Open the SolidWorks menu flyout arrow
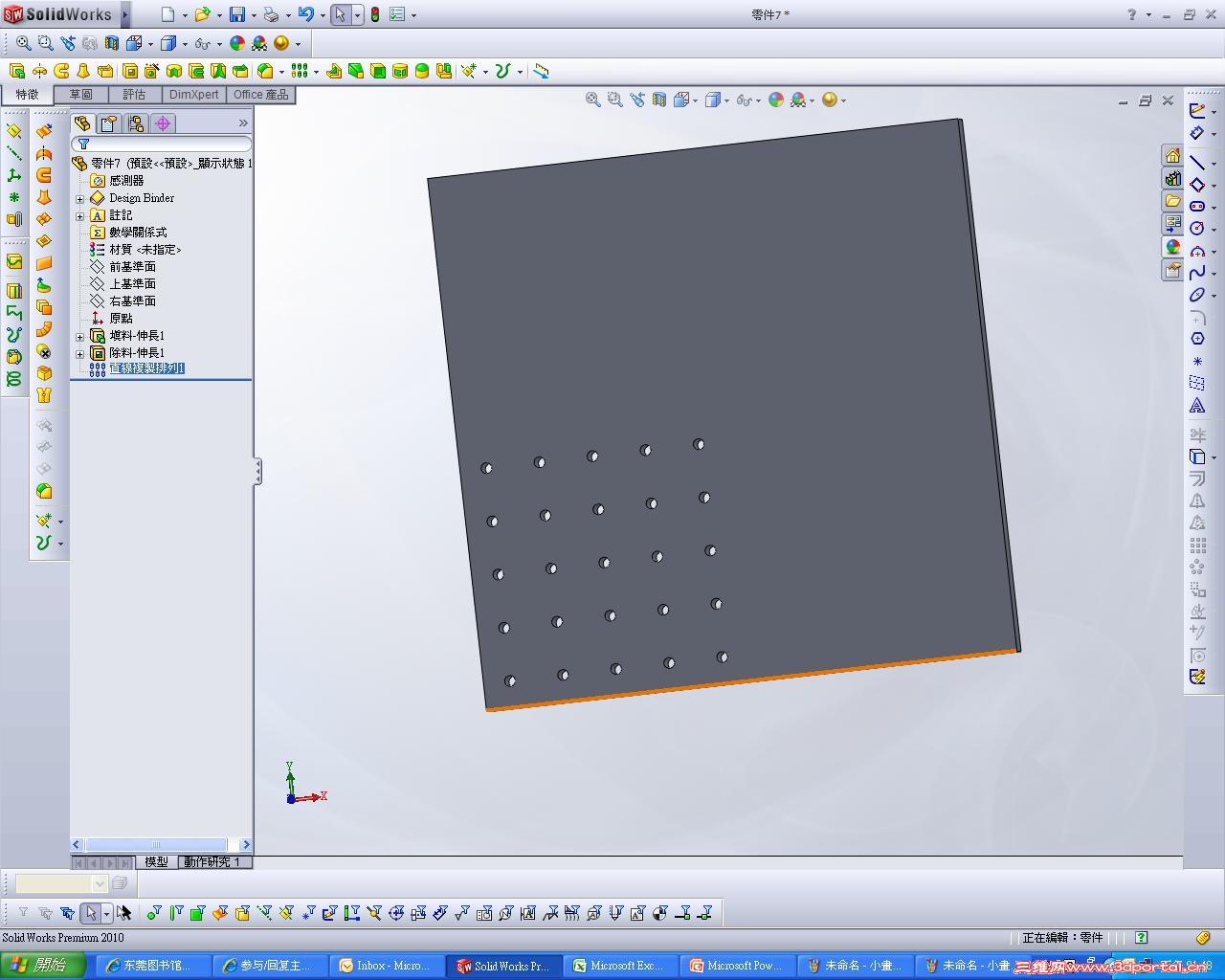 tap(124, 14)
